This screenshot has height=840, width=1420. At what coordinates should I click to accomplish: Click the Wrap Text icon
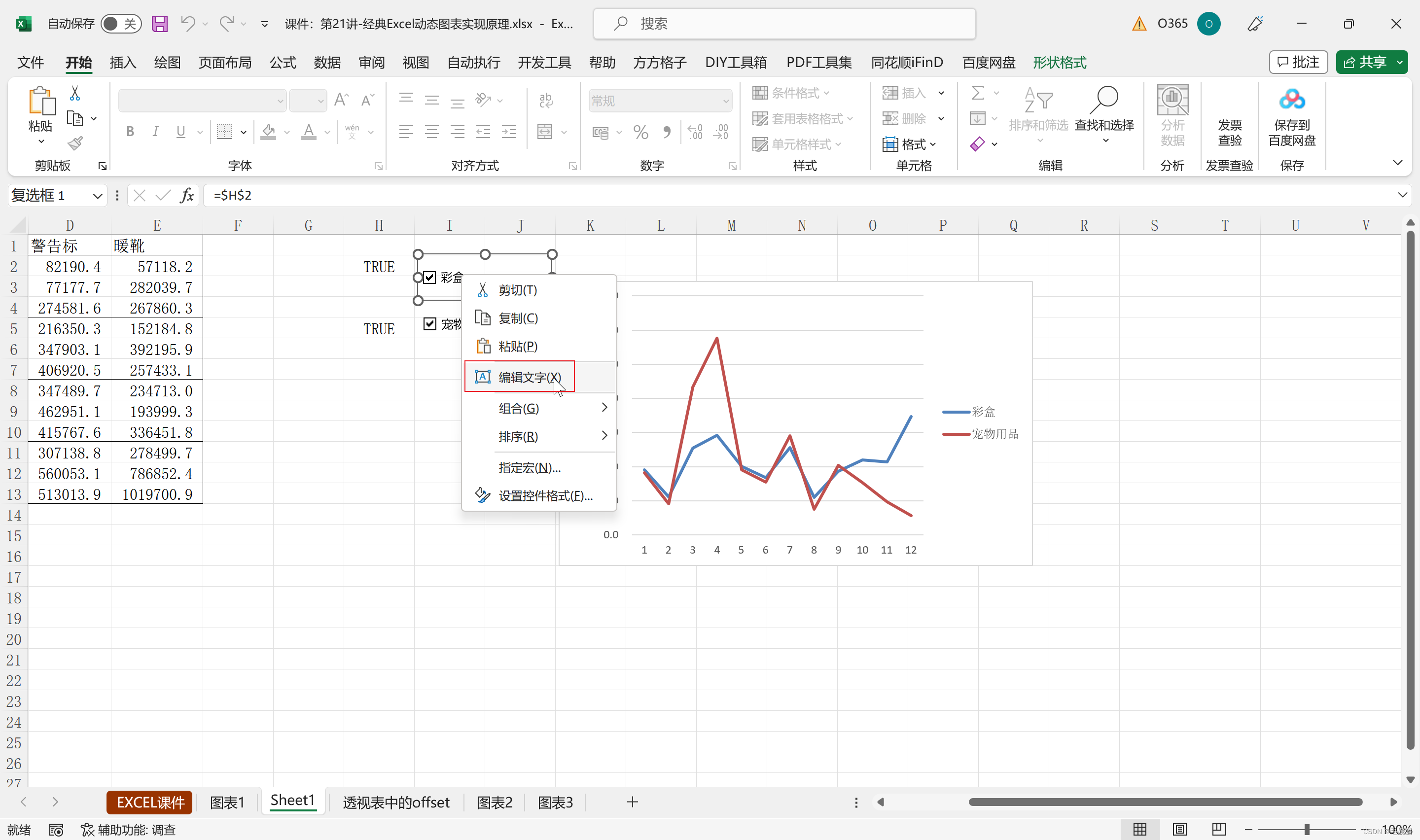coord(546,100)
